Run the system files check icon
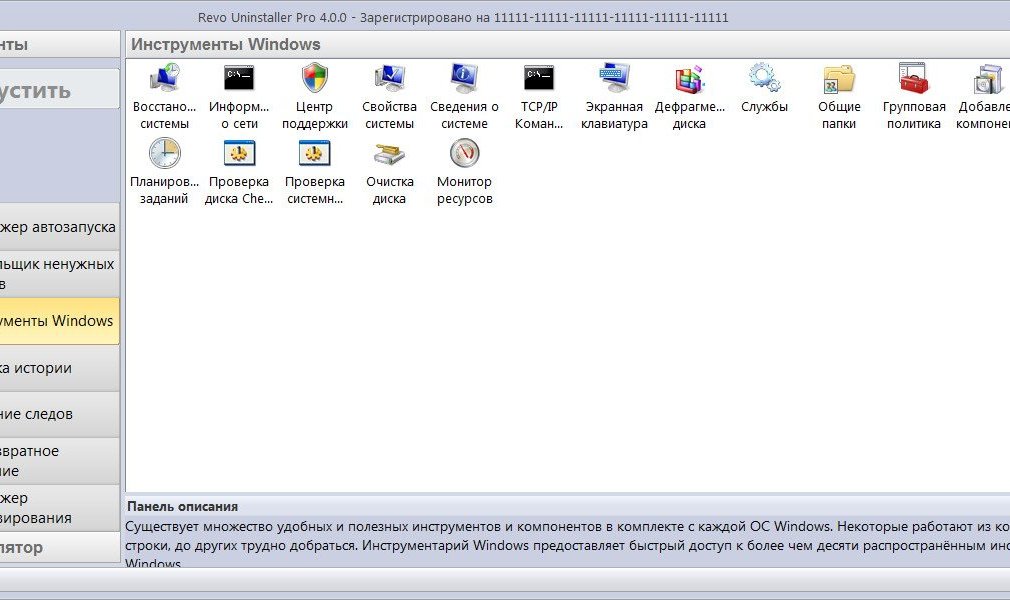The height and width of the screenshot is (600, 1010). 314,154
